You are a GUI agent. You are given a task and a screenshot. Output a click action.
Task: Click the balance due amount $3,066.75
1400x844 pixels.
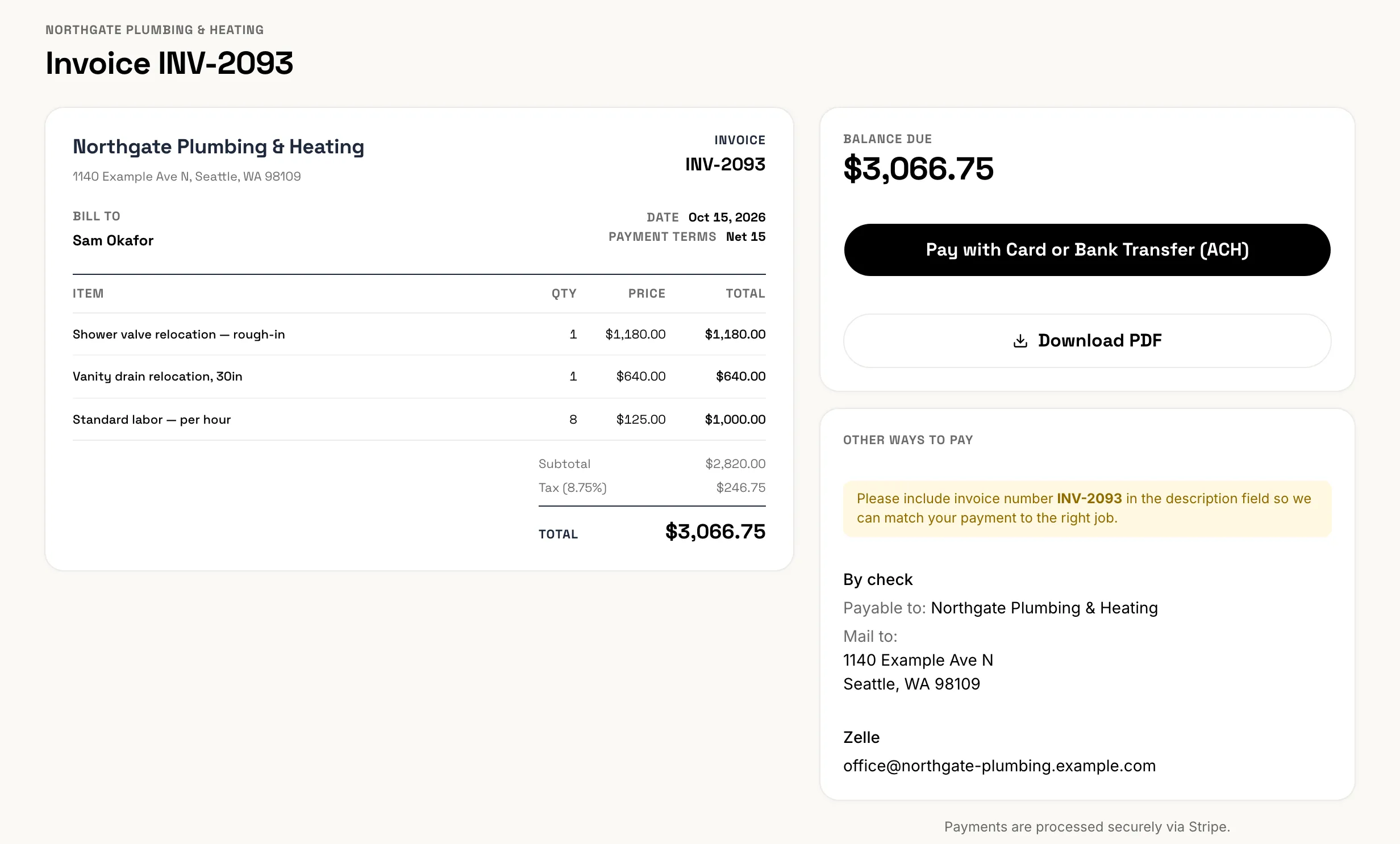(918, 169)
